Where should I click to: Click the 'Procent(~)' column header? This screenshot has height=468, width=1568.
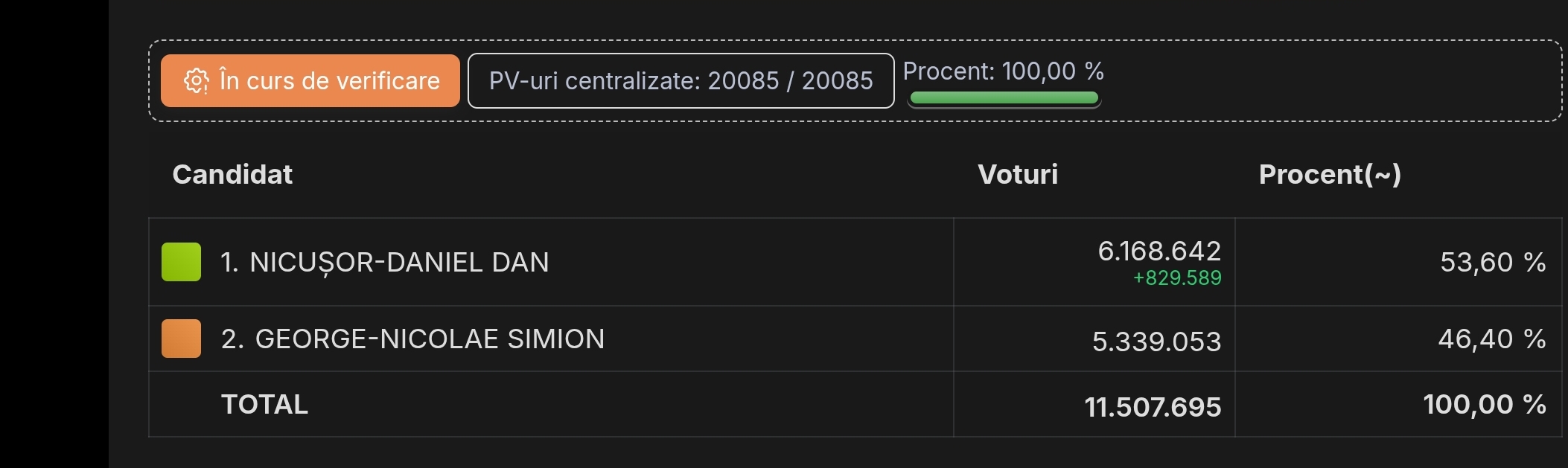[x=1330, y=175]
